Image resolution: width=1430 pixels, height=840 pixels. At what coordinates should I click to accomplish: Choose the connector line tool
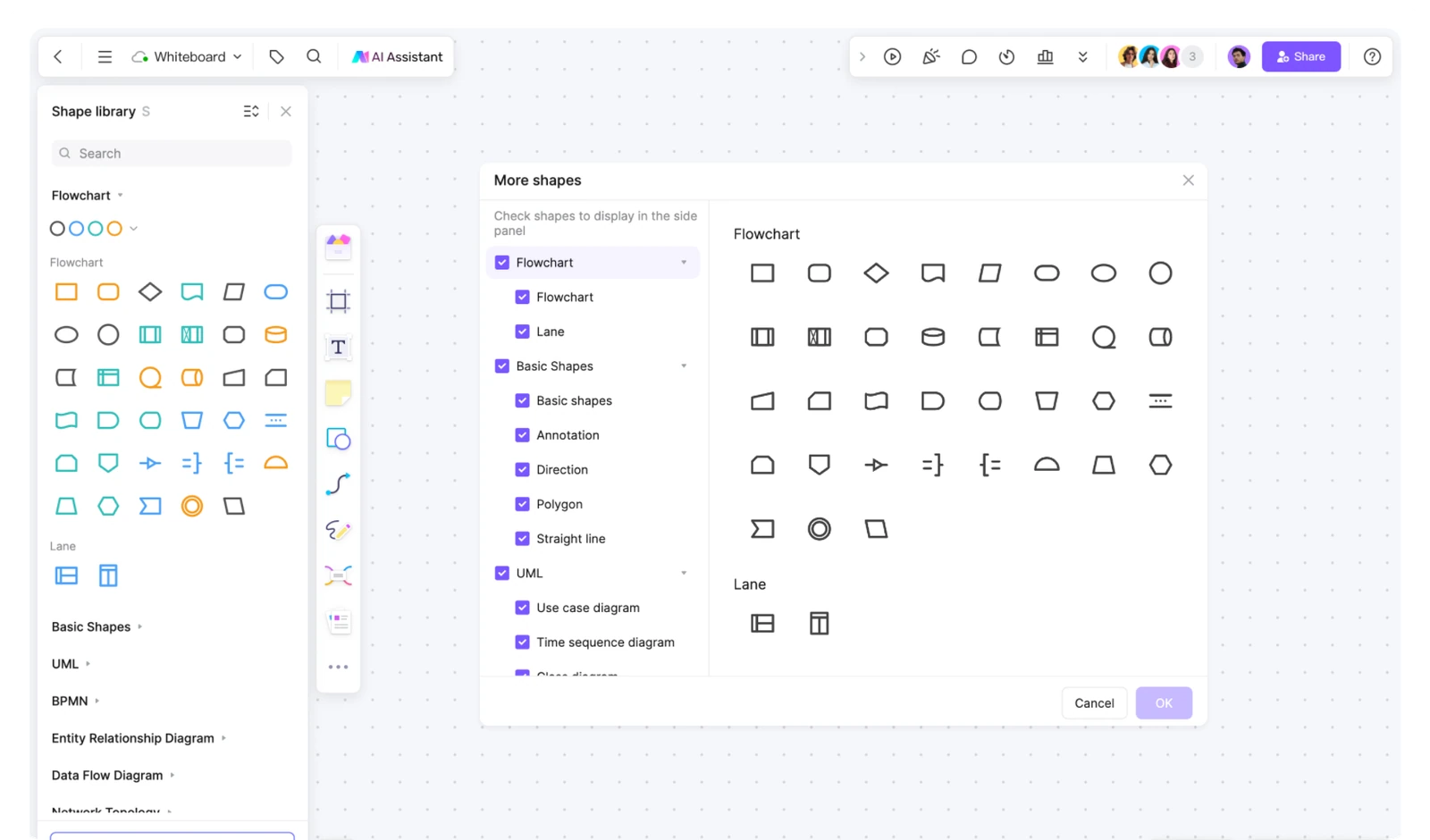click(338, 484)
